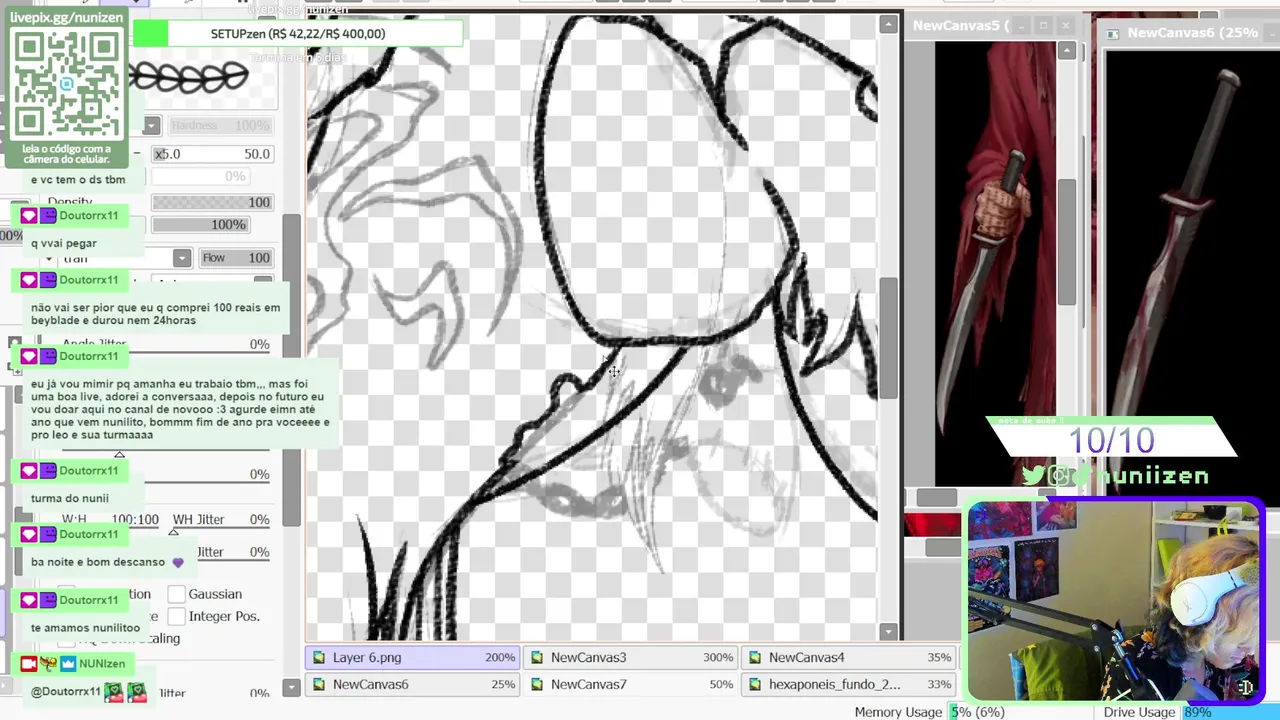1280x720 pixels.
Task: Click the file icon on the bottom NewCanvas6 tab
Action: [319, 684]
